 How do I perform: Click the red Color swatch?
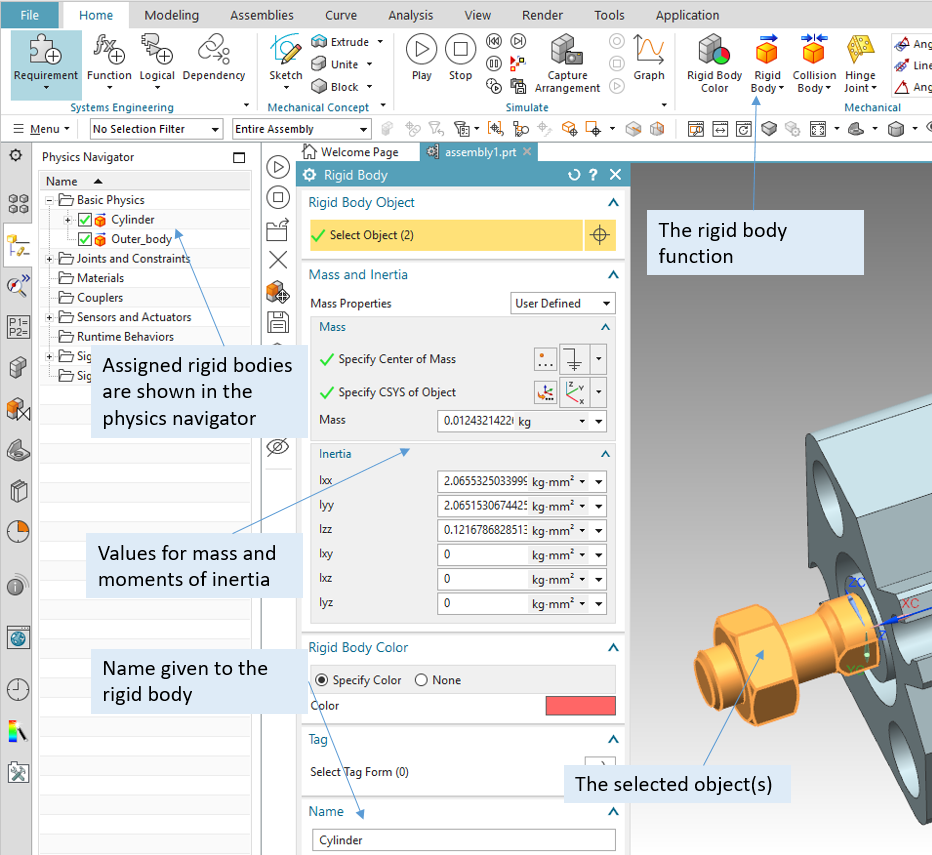[x=581, y=705]
